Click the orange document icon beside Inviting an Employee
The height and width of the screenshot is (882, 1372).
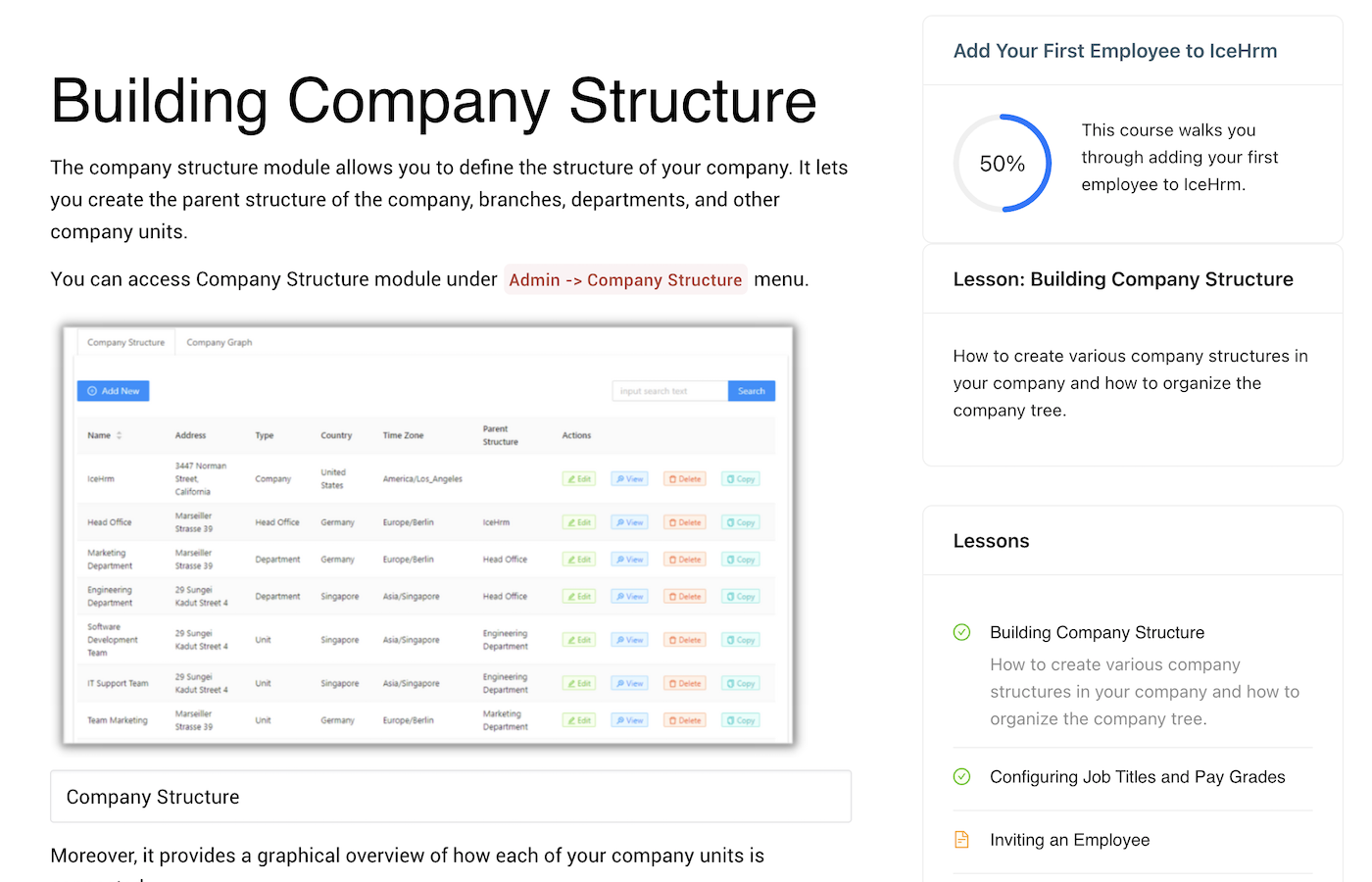[x=961, y=840]
